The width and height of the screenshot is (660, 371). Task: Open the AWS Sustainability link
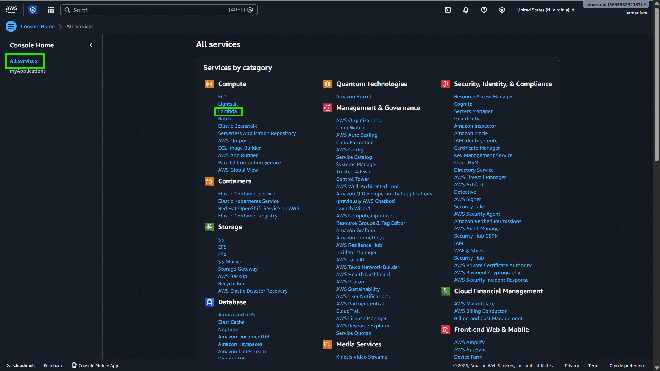[358, 289]
